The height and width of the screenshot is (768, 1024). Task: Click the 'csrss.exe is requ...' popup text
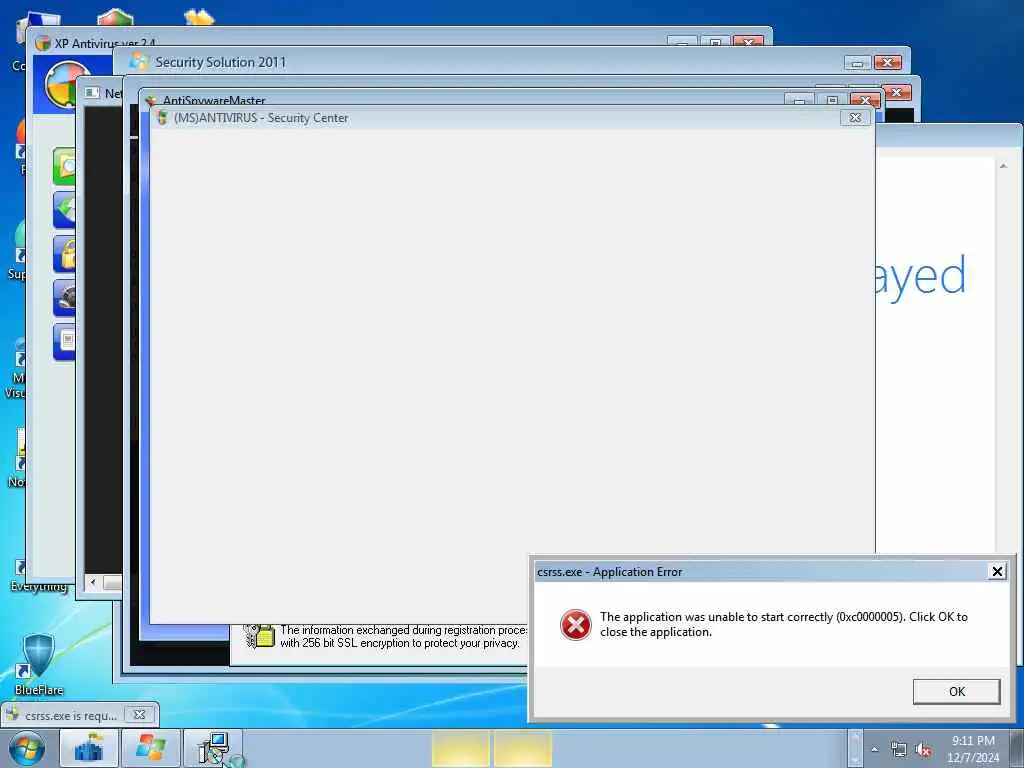(x=71, y=716)
